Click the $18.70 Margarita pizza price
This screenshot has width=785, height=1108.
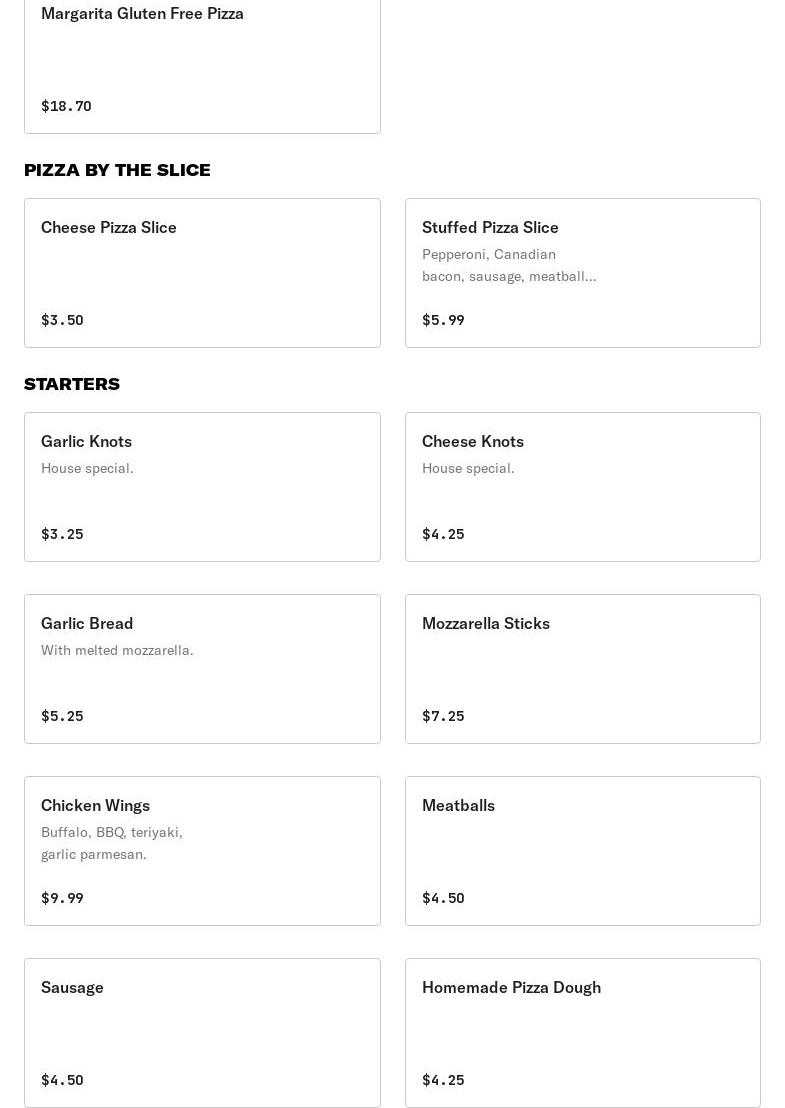pos(66,106)
